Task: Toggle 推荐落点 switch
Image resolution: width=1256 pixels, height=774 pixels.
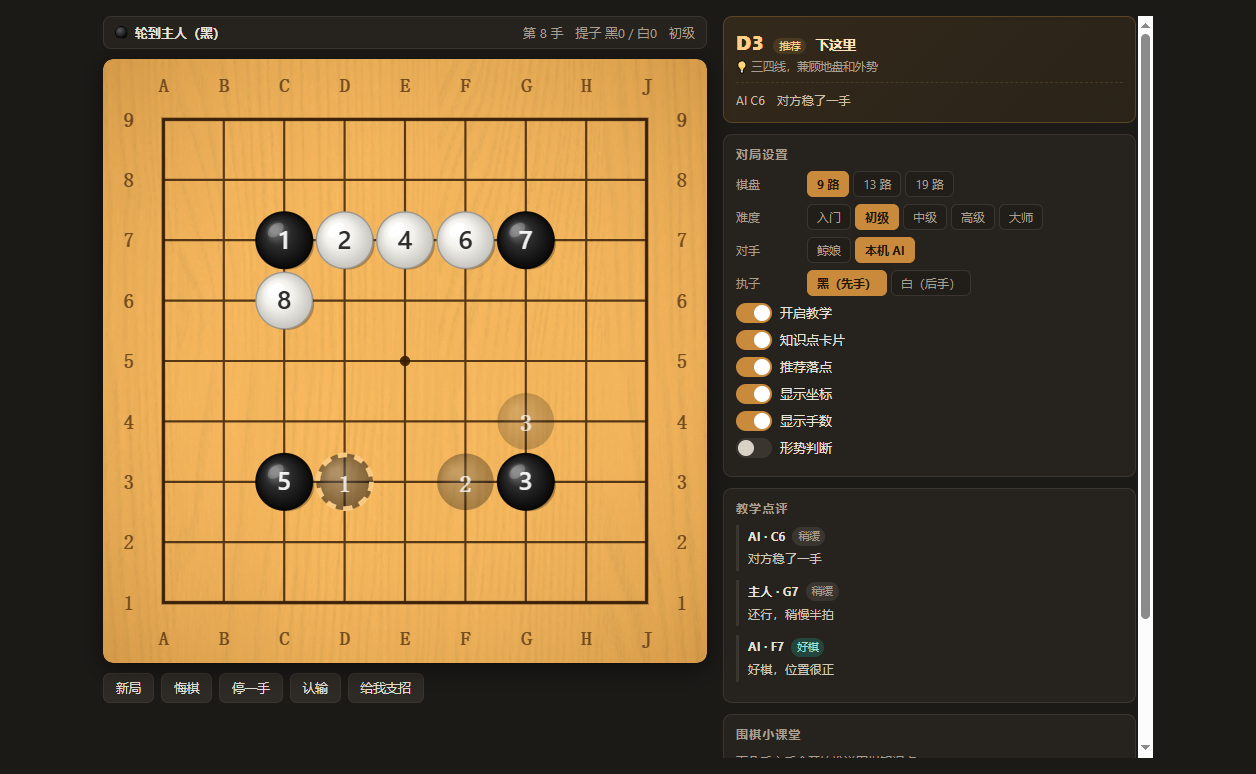Action: point(754,367)
